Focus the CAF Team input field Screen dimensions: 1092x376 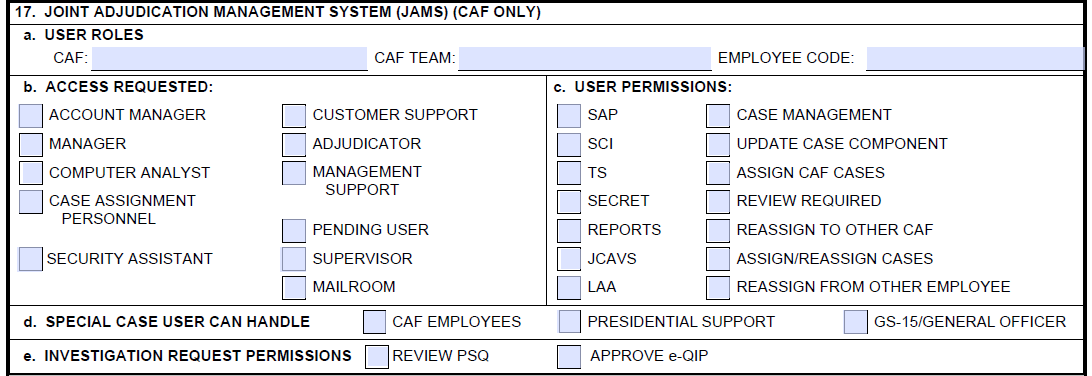pyautogui.click(x=585, y=58)
